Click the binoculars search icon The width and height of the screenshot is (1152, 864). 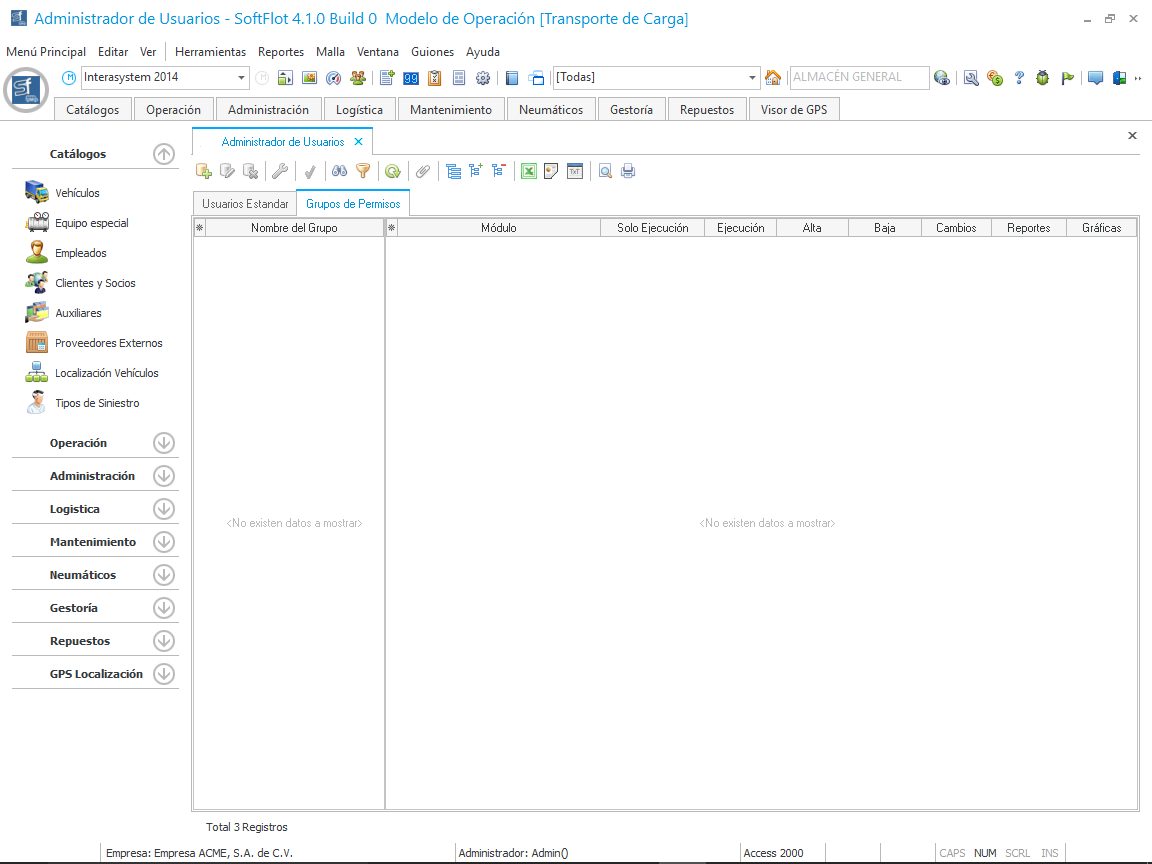pos(340,171)
